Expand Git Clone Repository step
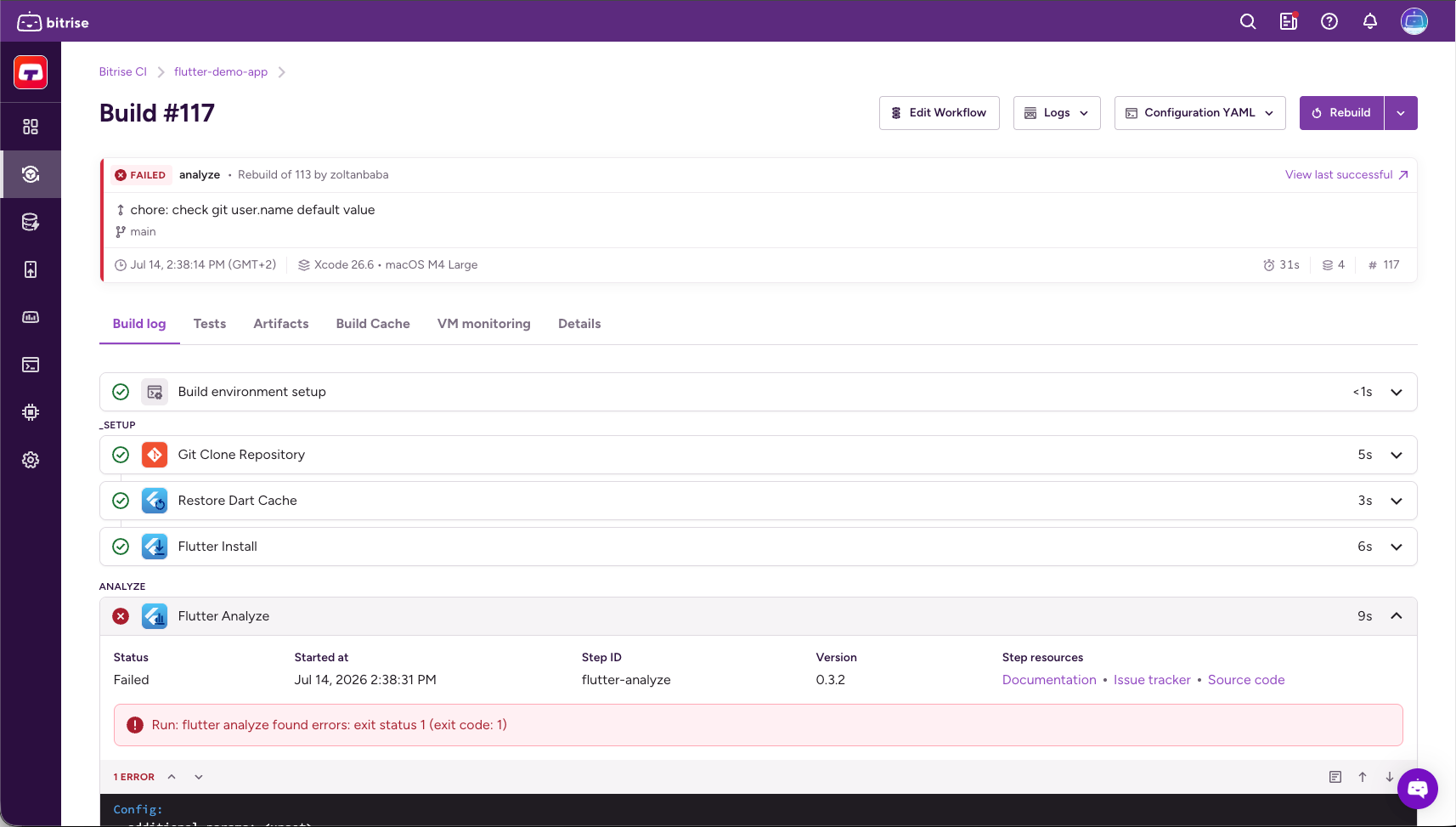 click(x=1397, y=455)
